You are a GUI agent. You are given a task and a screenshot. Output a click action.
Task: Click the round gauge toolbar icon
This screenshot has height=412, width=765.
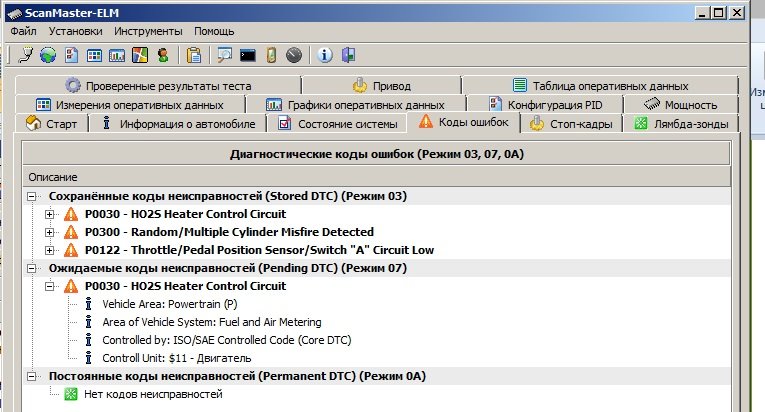coord(292,54)
